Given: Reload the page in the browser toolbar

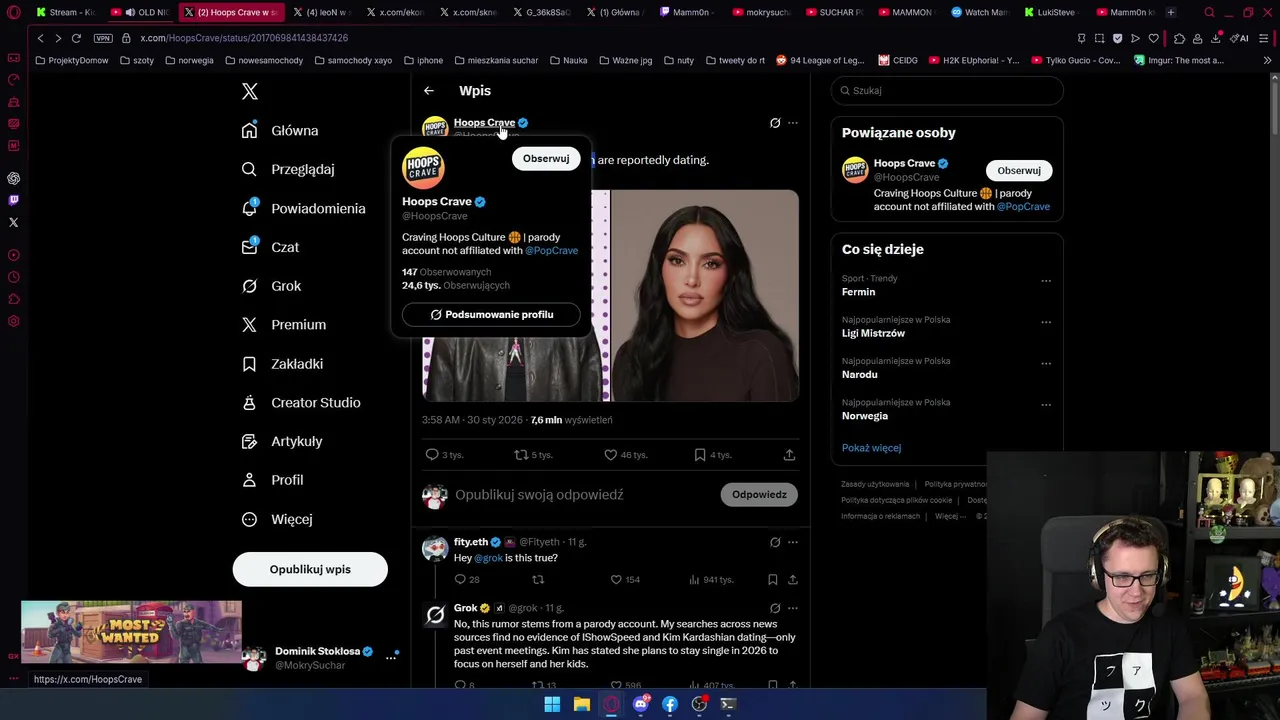Looking at the screenshot, I should point(76,38).
